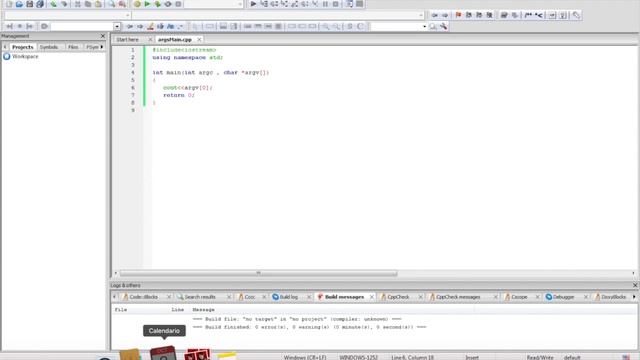This screenshot has width=640, height=360.
Task: Close the argsMain.cpp editor tab
Action: tap(199, 40)
